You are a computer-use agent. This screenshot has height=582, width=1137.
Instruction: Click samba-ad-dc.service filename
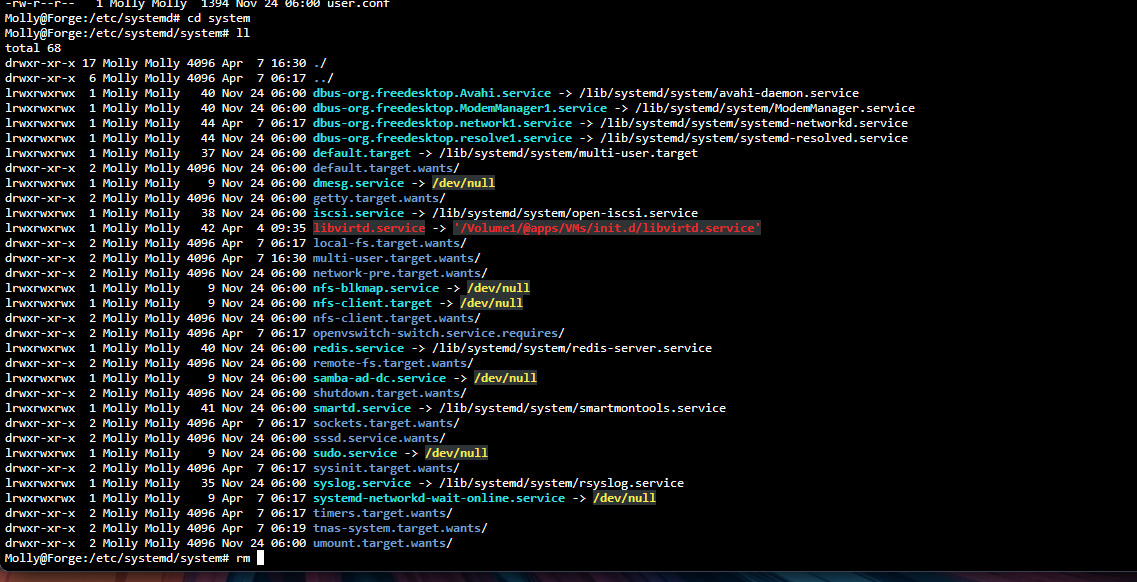[379, 378]
